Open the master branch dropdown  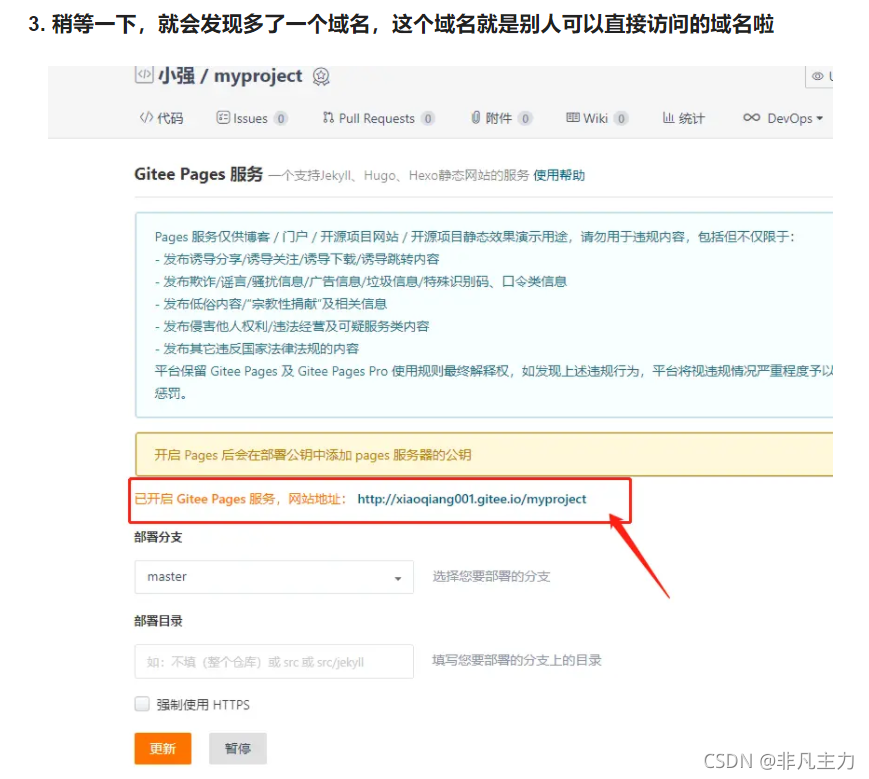274,577
